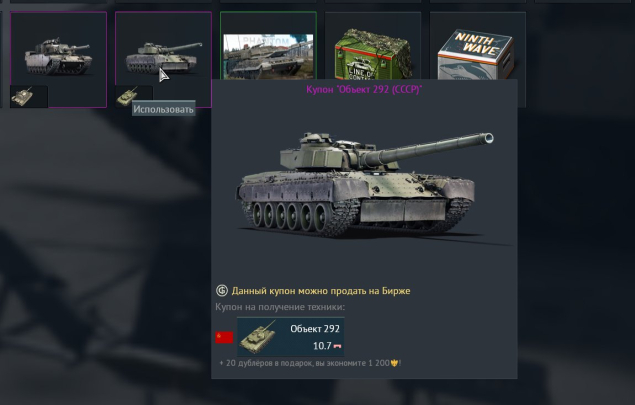Select the Ninth Wave box item
This screenshot has height=405, width=635.
coord(477,54)
